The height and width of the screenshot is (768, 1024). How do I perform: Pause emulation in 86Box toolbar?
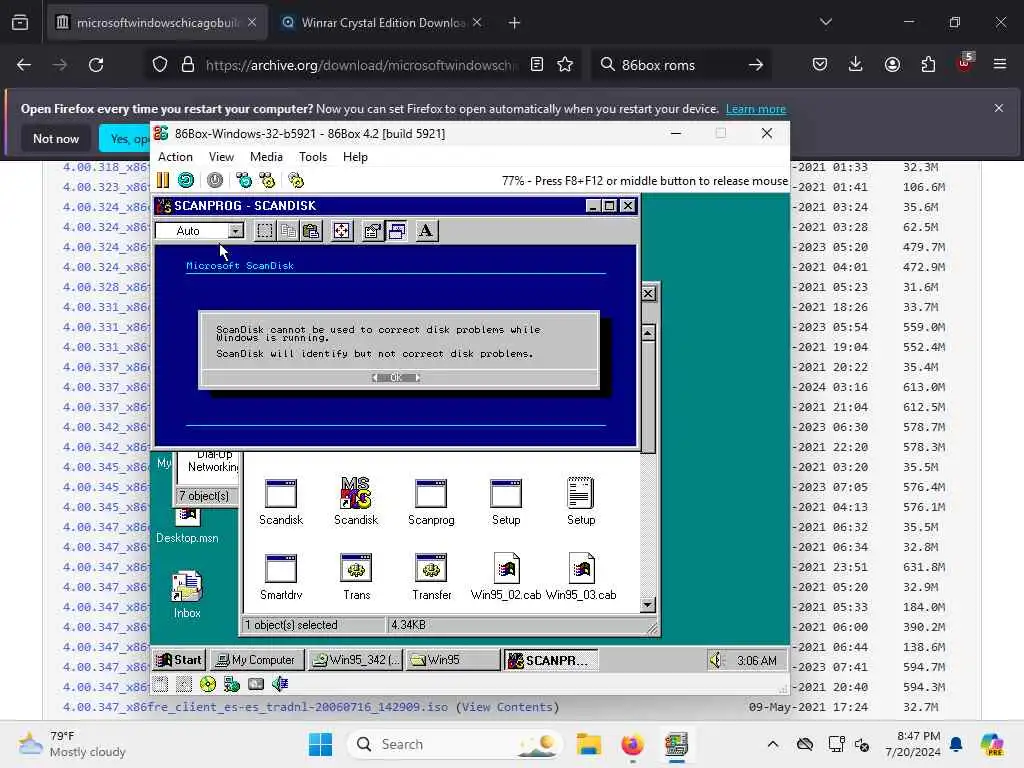163,180
